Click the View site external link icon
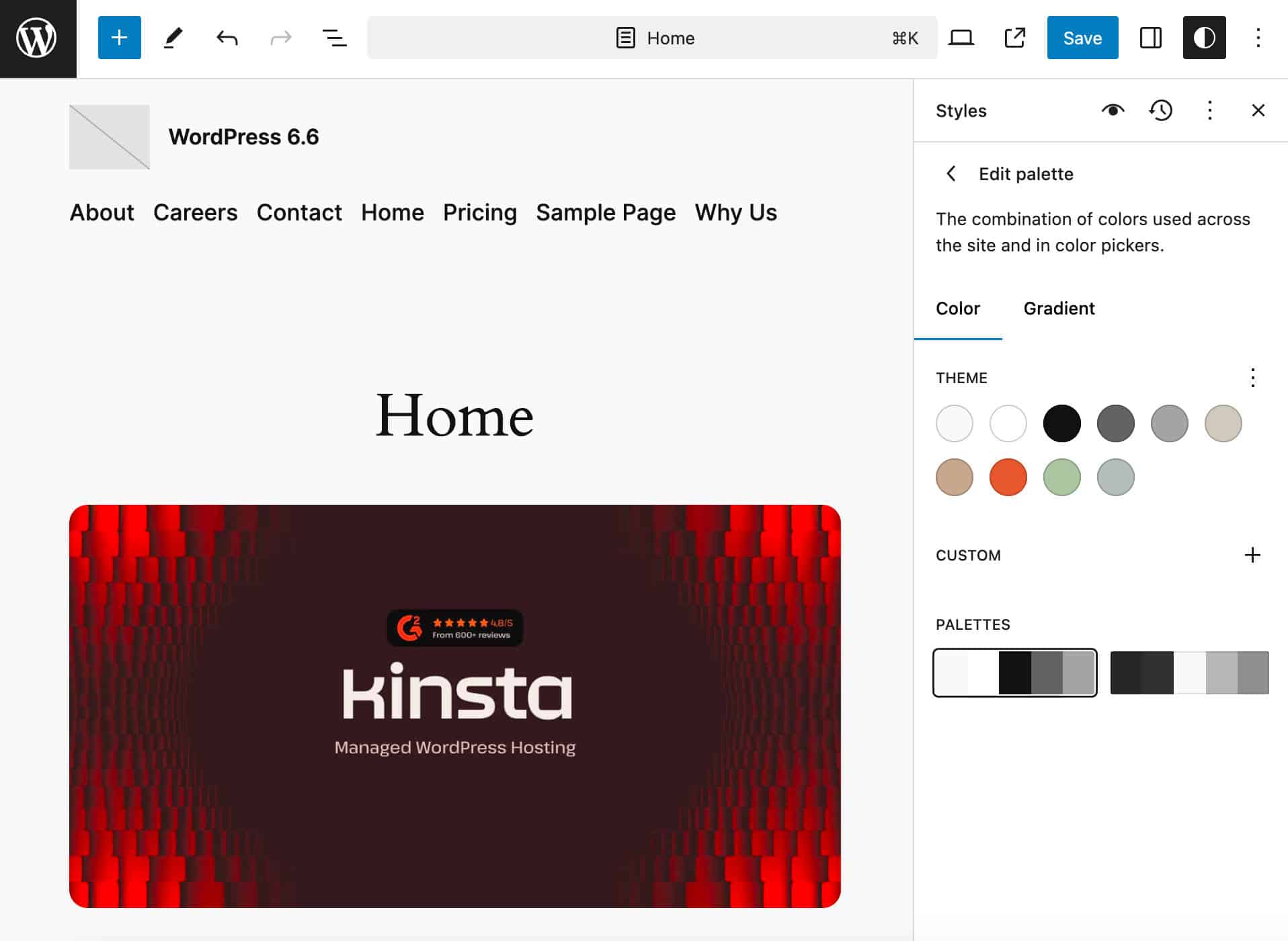 1014,38
